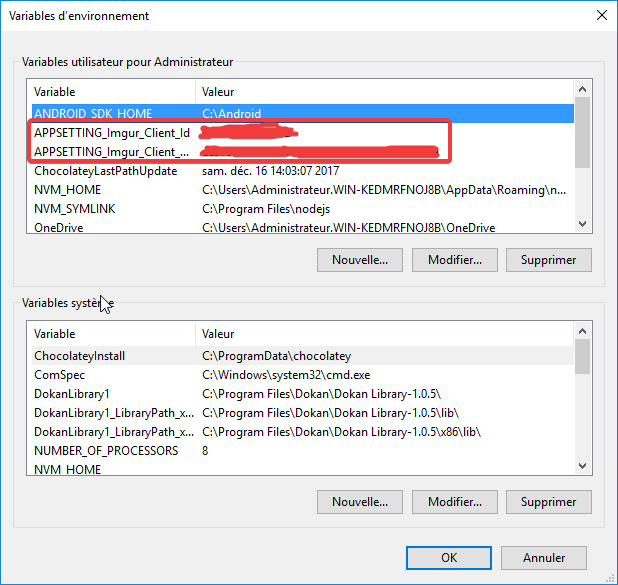Cancel with the Annuler button
The width and height of the screenshot is (618, 585).
(x=544, y=558)
